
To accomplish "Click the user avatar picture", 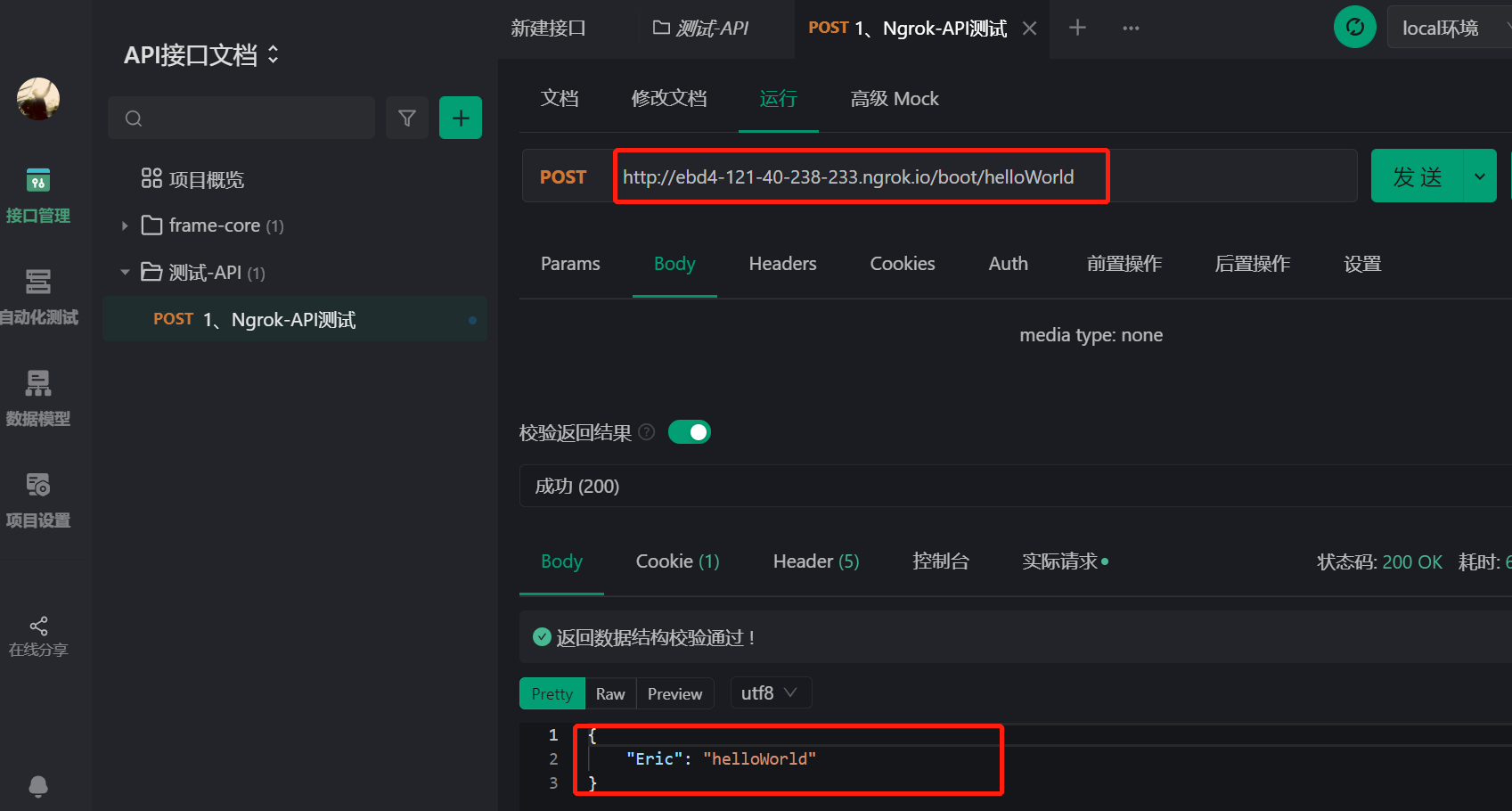I will pyautogui.click(x=38, y=99).
